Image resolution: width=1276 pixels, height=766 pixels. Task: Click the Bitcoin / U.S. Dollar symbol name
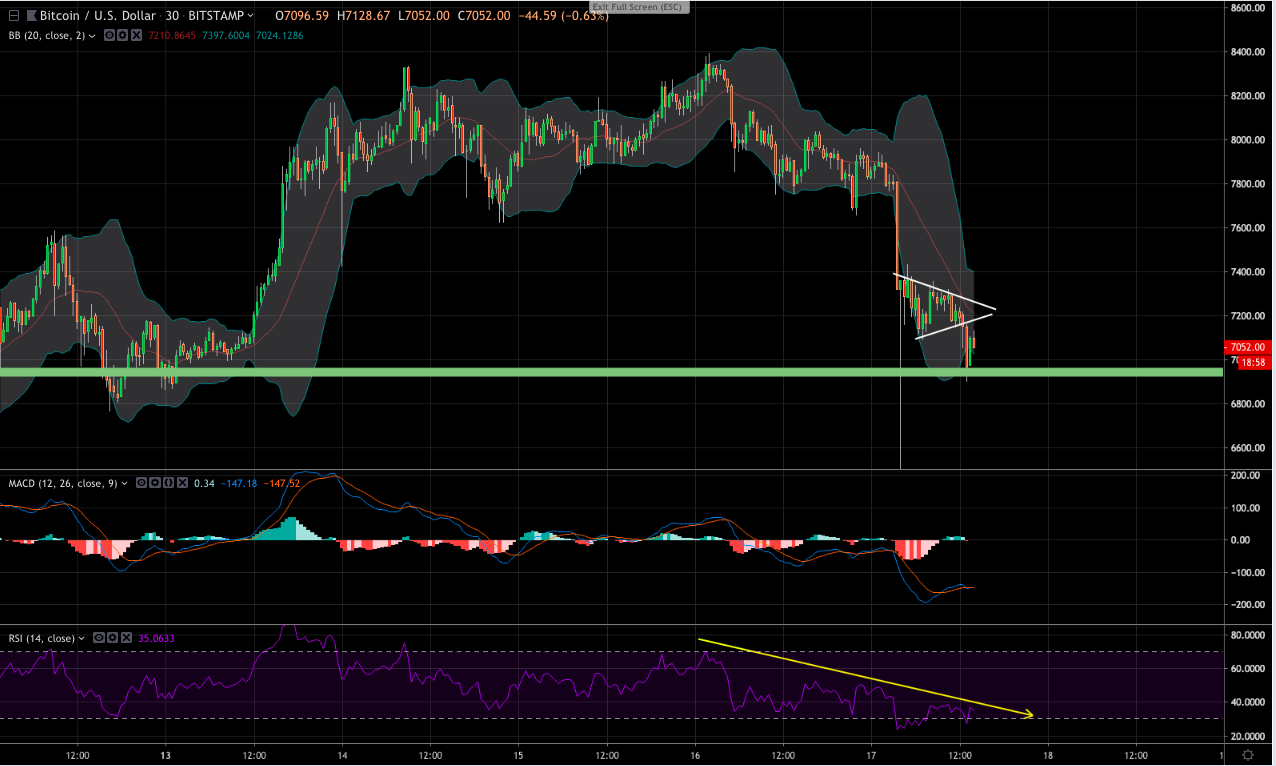[95, 16]
